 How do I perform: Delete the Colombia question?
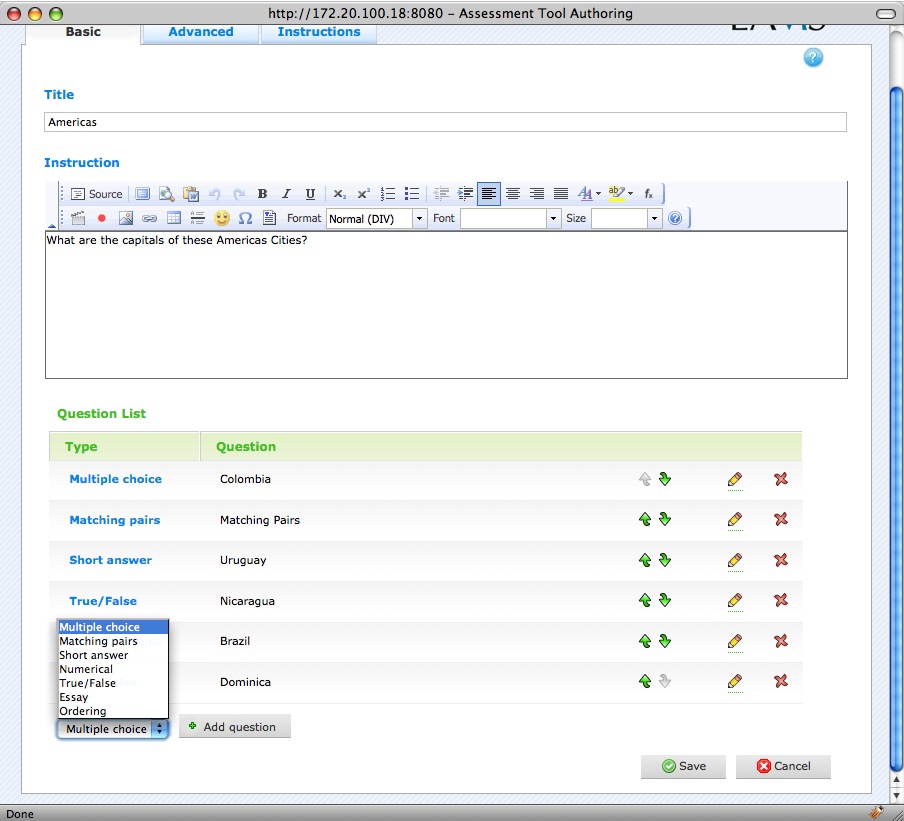point(781,479)
